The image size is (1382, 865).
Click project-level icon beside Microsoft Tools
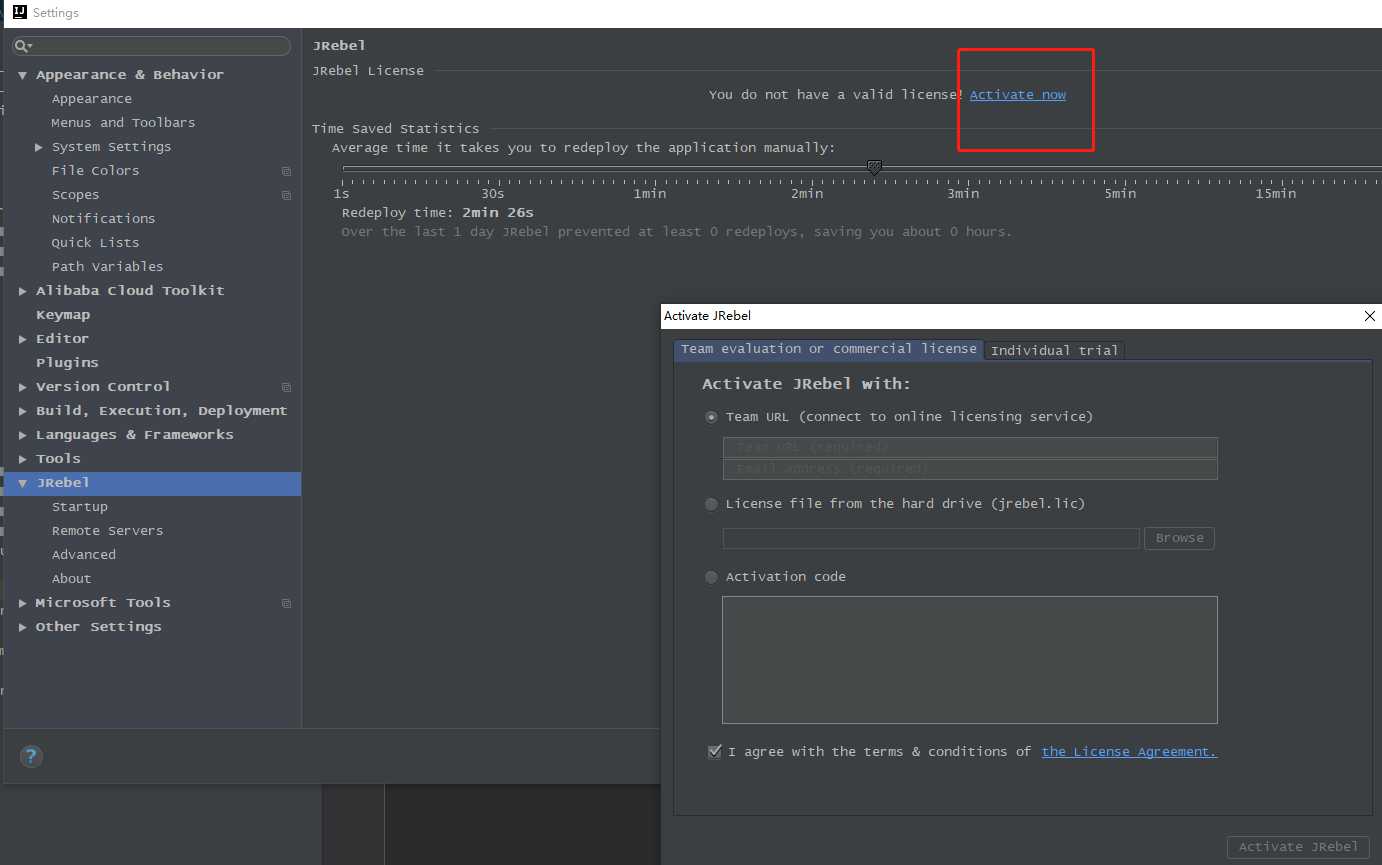click(x=286, y=603)
